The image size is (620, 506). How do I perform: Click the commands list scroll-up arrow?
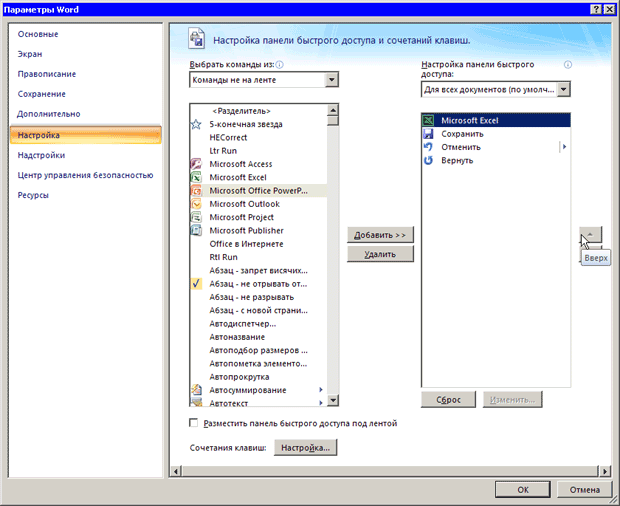pyautogui.click(x=333, y=110)
